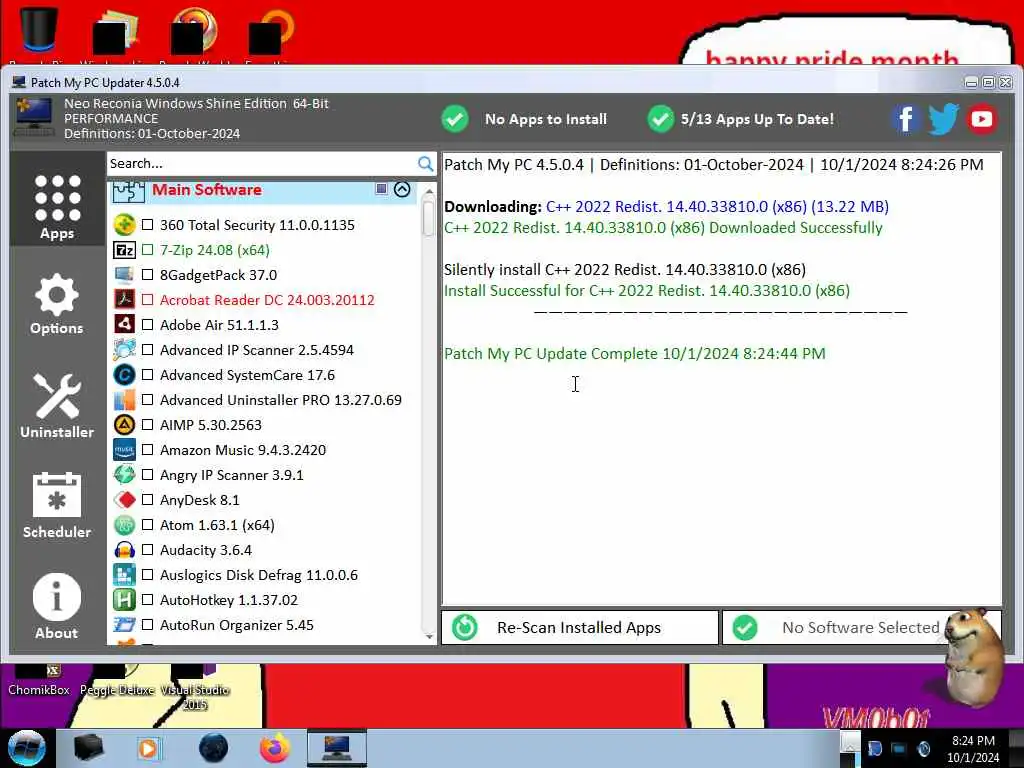Image resolution: width=1024 pixels, height=768 pixels.
Task: Click the Advanced SystemCare icon
Action: pyautogui.click(x=124, y=375)
